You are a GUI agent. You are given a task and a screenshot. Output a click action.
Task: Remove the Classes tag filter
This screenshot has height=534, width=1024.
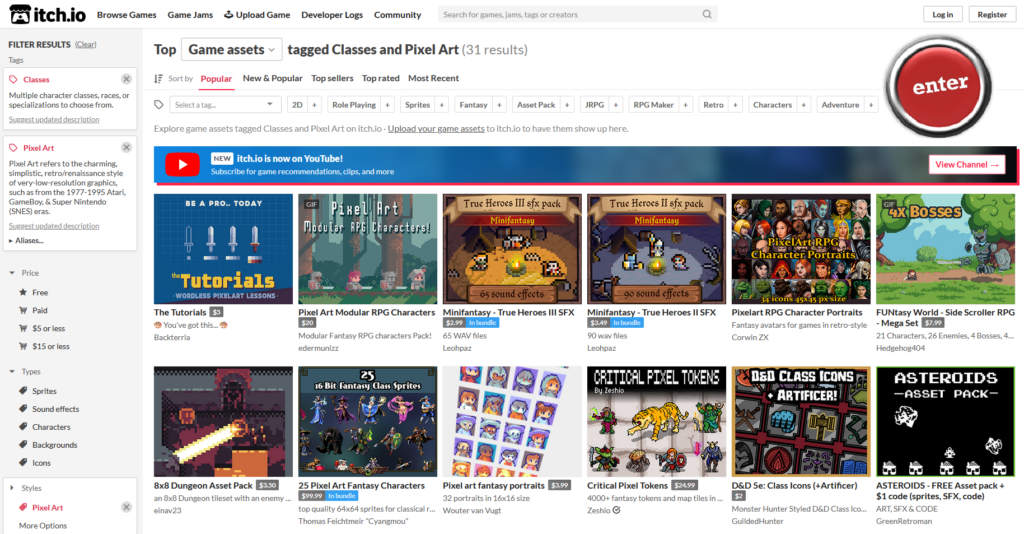click(126, 79)
